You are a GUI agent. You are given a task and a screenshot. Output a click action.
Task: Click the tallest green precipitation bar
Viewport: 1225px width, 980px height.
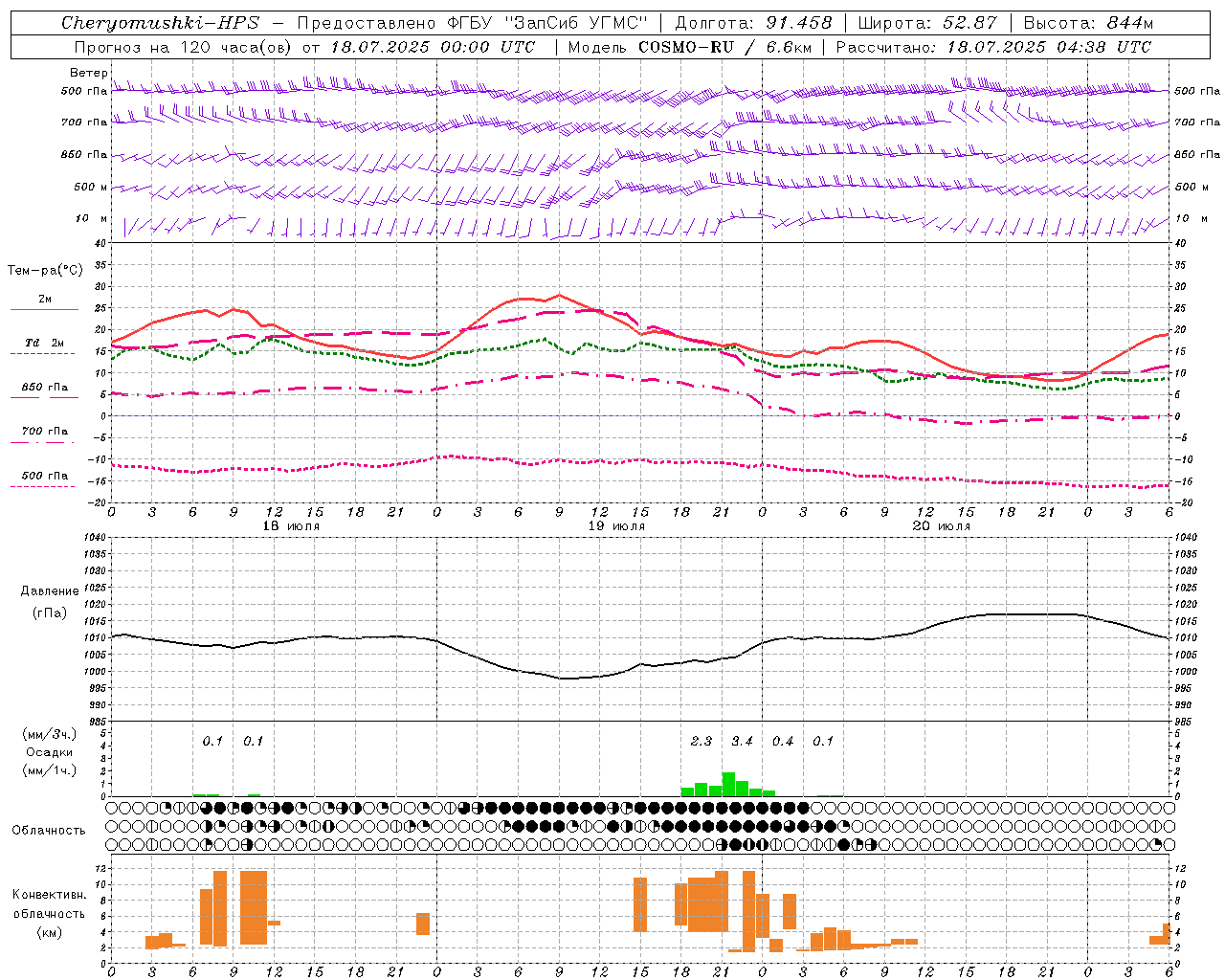[x=728, y=784]
